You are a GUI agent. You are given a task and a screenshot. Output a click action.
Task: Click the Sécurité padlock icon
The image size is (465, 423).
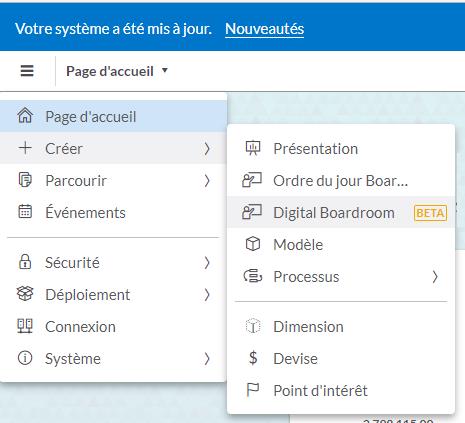point(25,262)
